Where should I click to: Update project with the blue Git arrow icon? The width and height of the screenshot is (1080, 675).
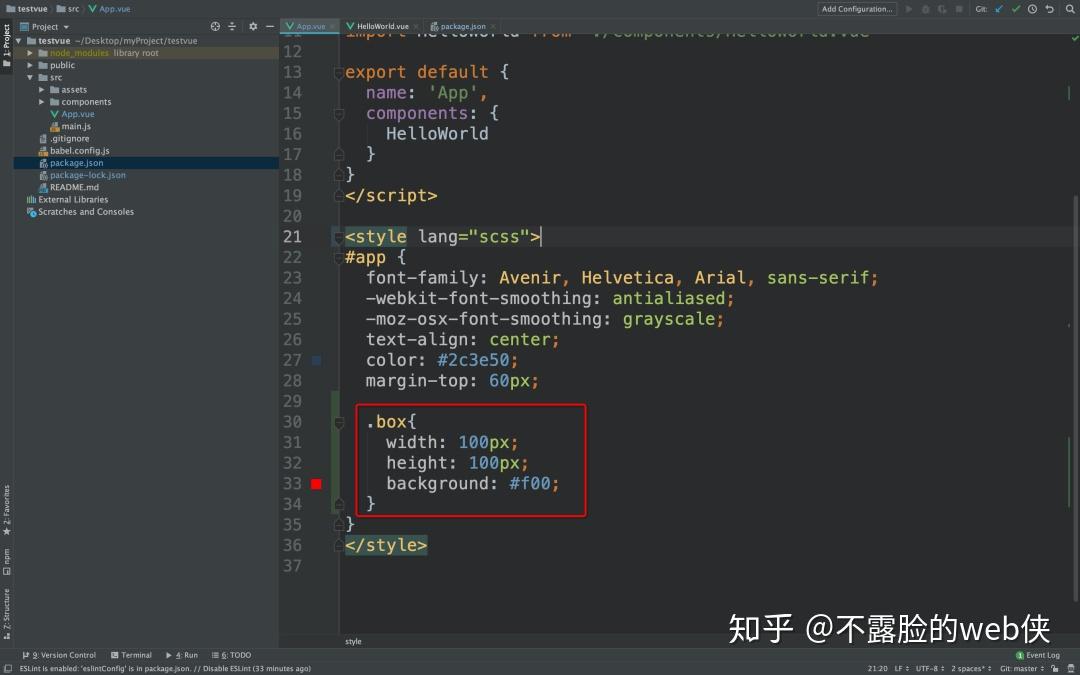(996, 9)
